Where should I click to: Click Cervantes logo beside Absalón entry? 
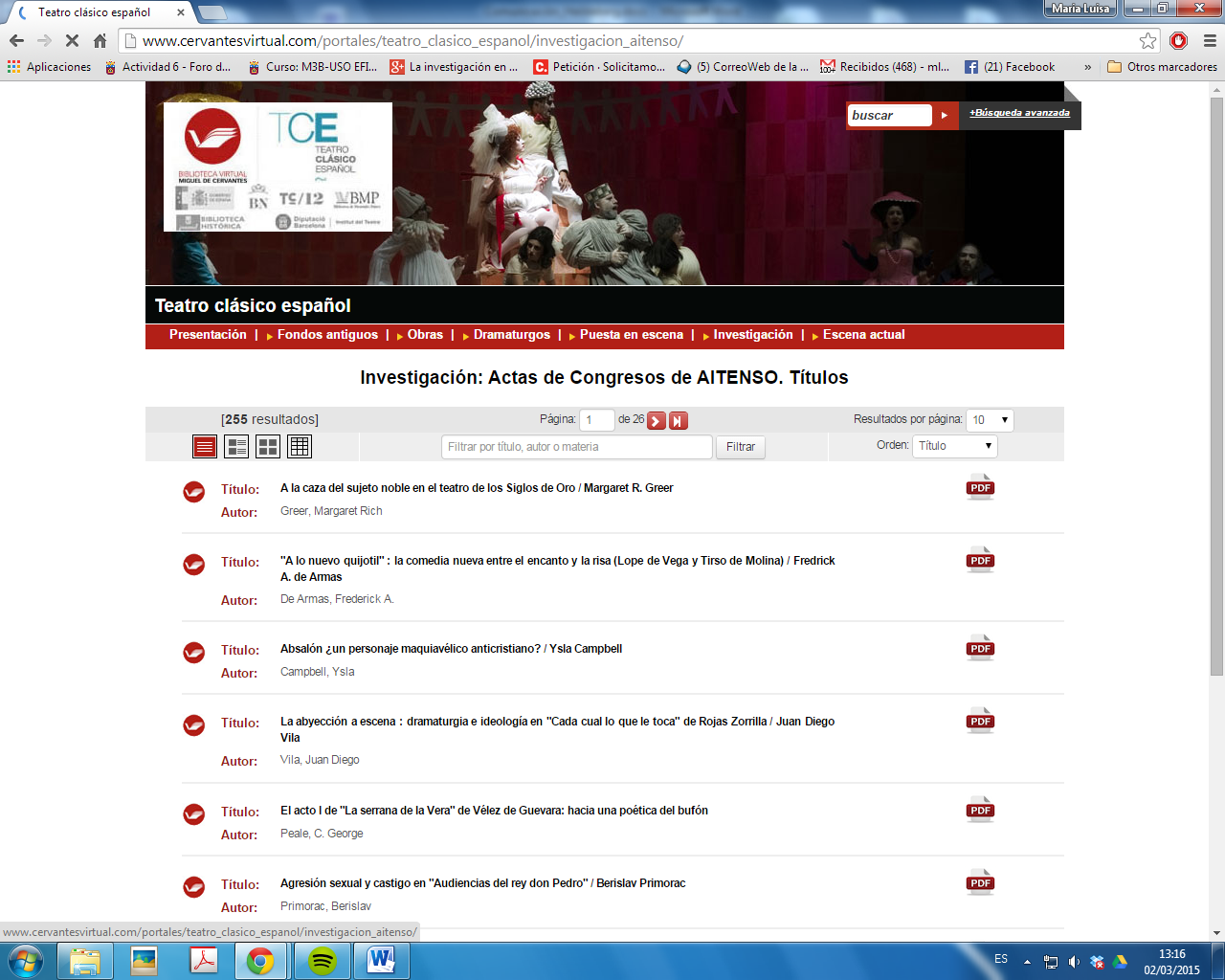194,653
